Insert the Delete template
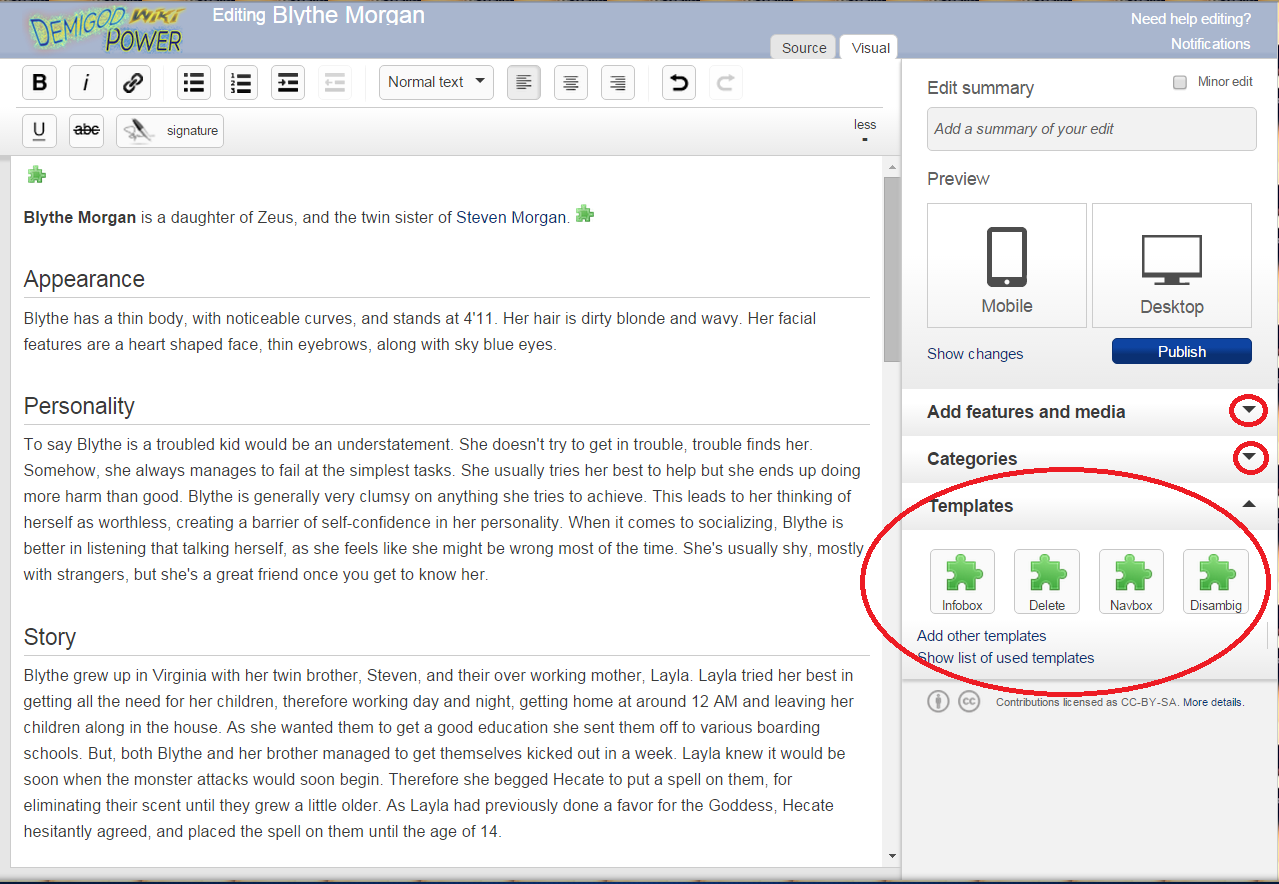Screen dimensions: 1279x884 1047,581
